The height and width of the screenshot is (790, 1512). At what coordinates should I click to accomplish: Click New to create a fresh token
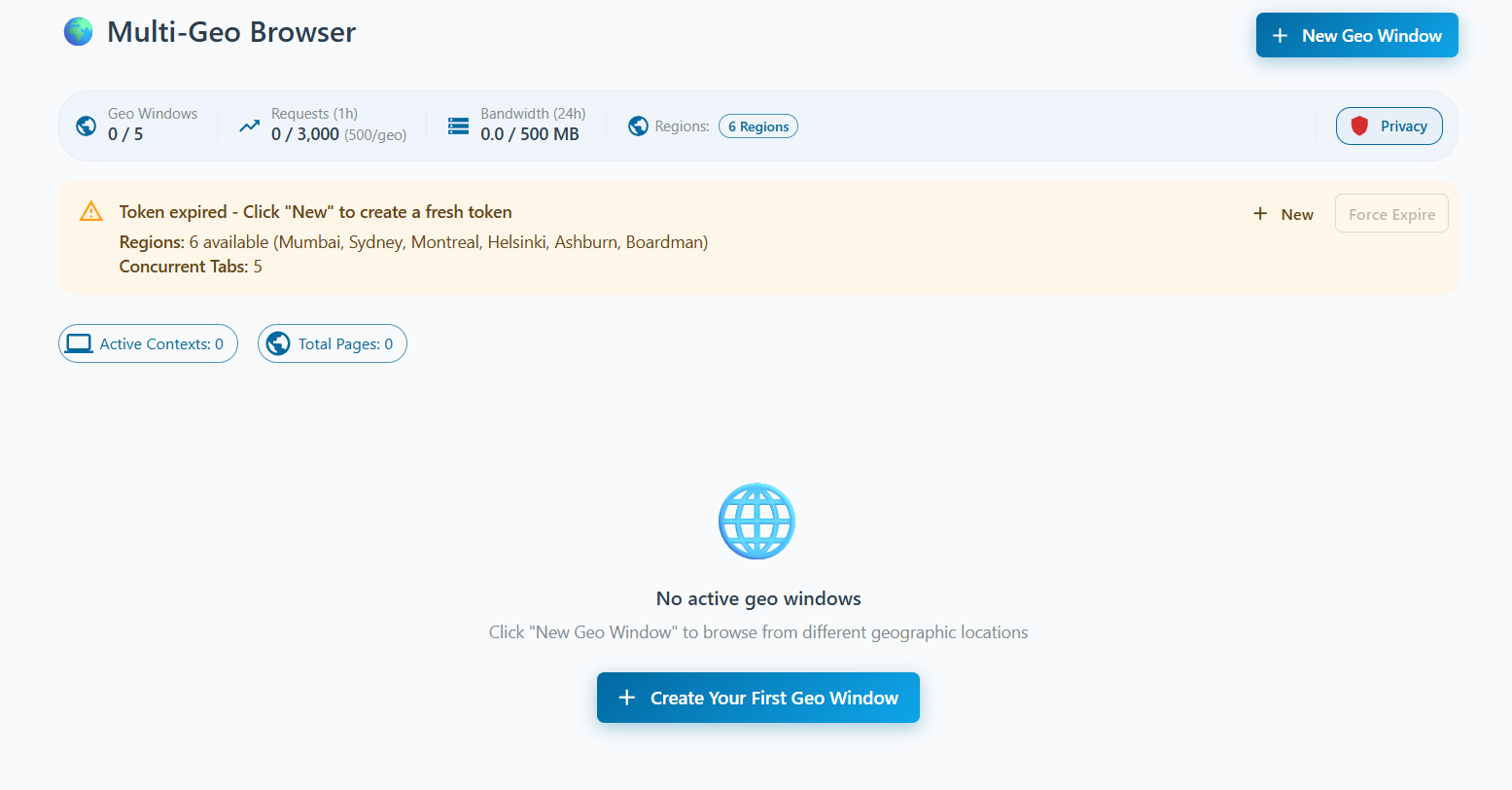tap(1283, 213)
